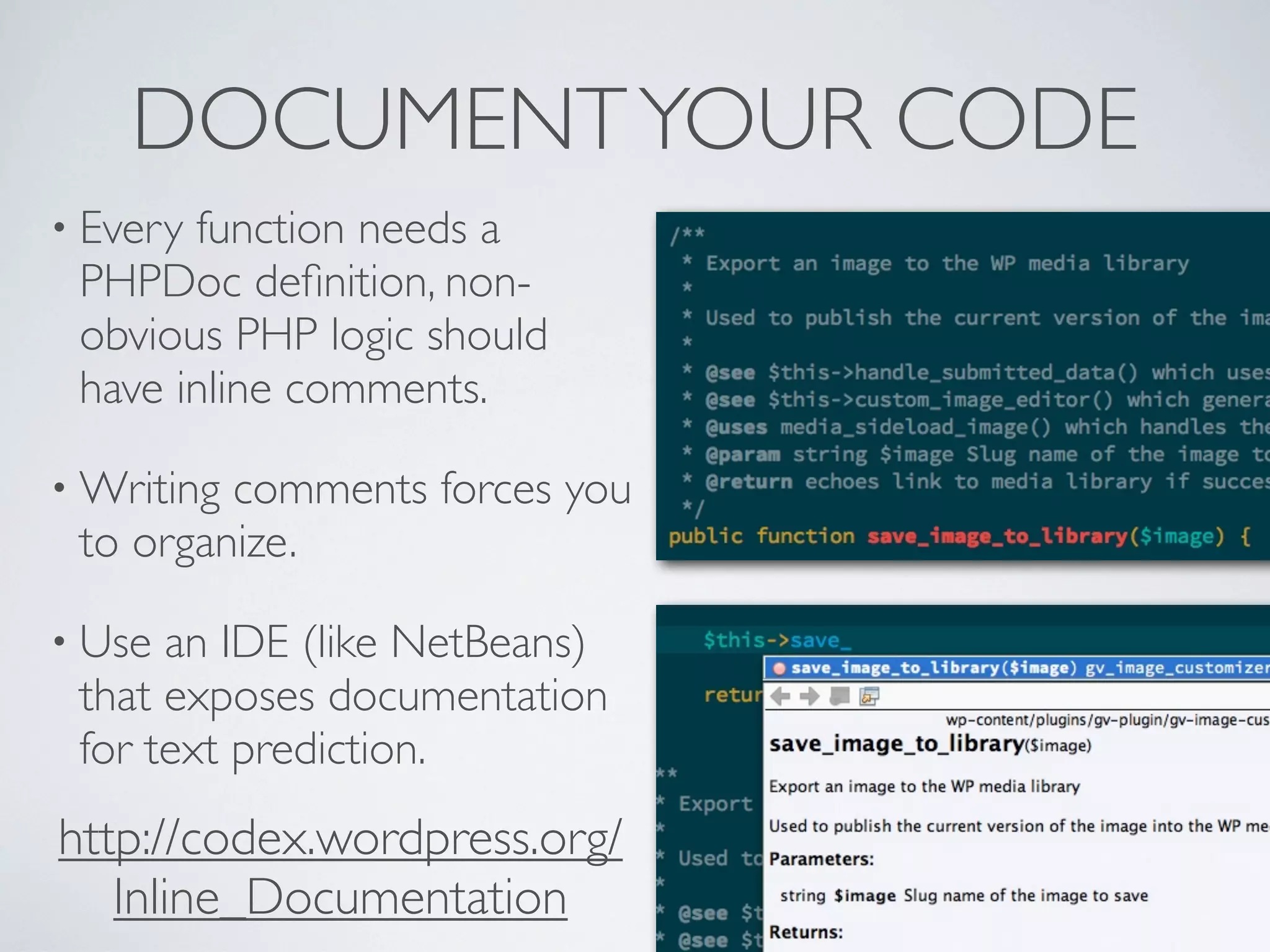Select the save_image_to_library($image) autocomplete suggestion
Screen dimensions: 1270x952
1017,668
